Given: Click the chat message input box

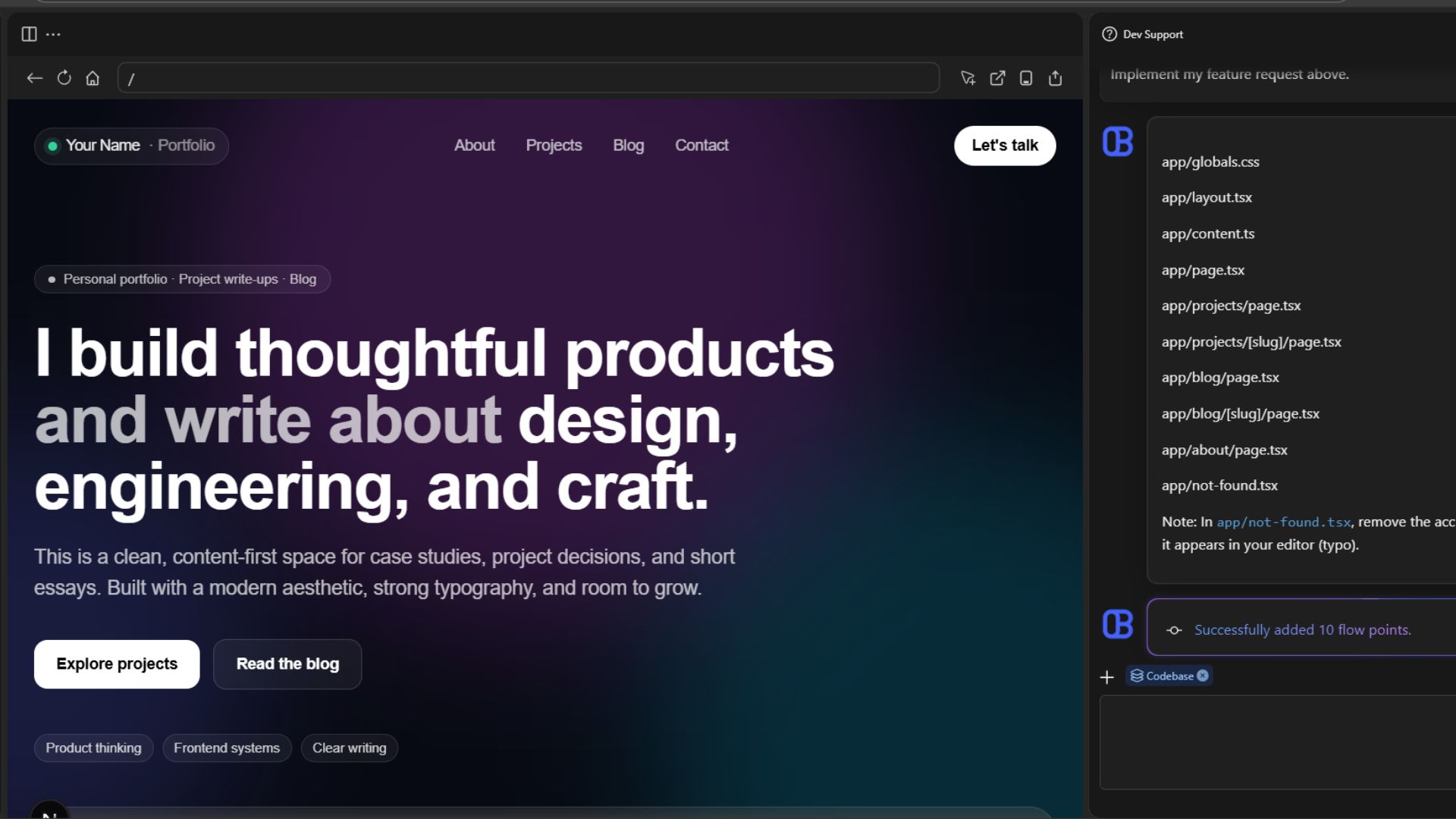Looking at the screenshot, I should [x=1277, y=742].
